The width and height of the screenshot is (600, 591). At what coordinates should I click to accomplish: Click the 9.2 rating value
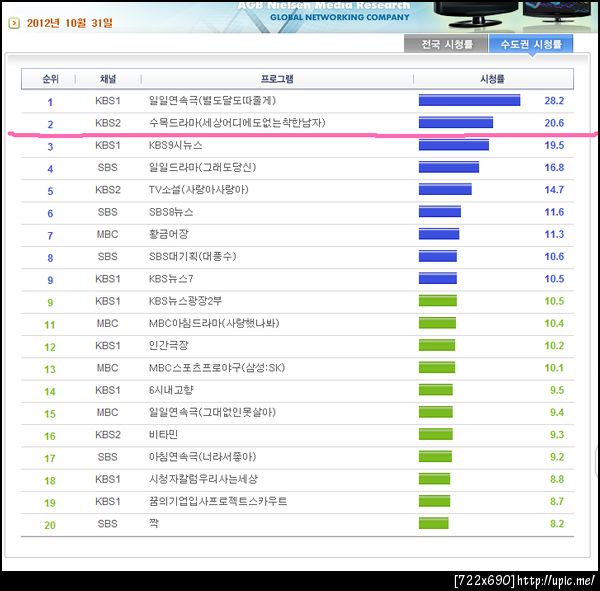coord(557,457)
